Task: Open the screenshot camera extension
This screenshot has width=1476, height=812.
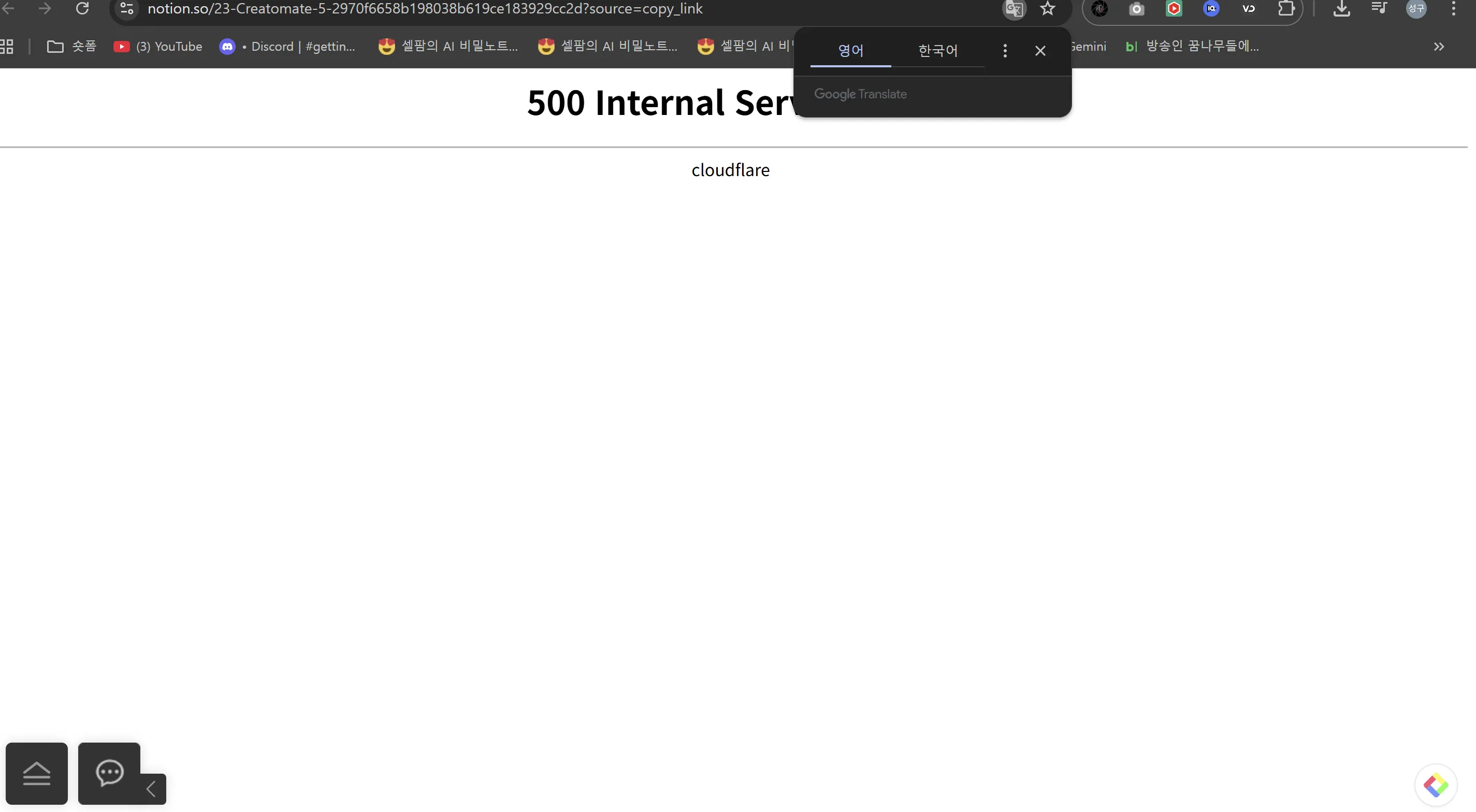Action: (x=1137, y=9)
